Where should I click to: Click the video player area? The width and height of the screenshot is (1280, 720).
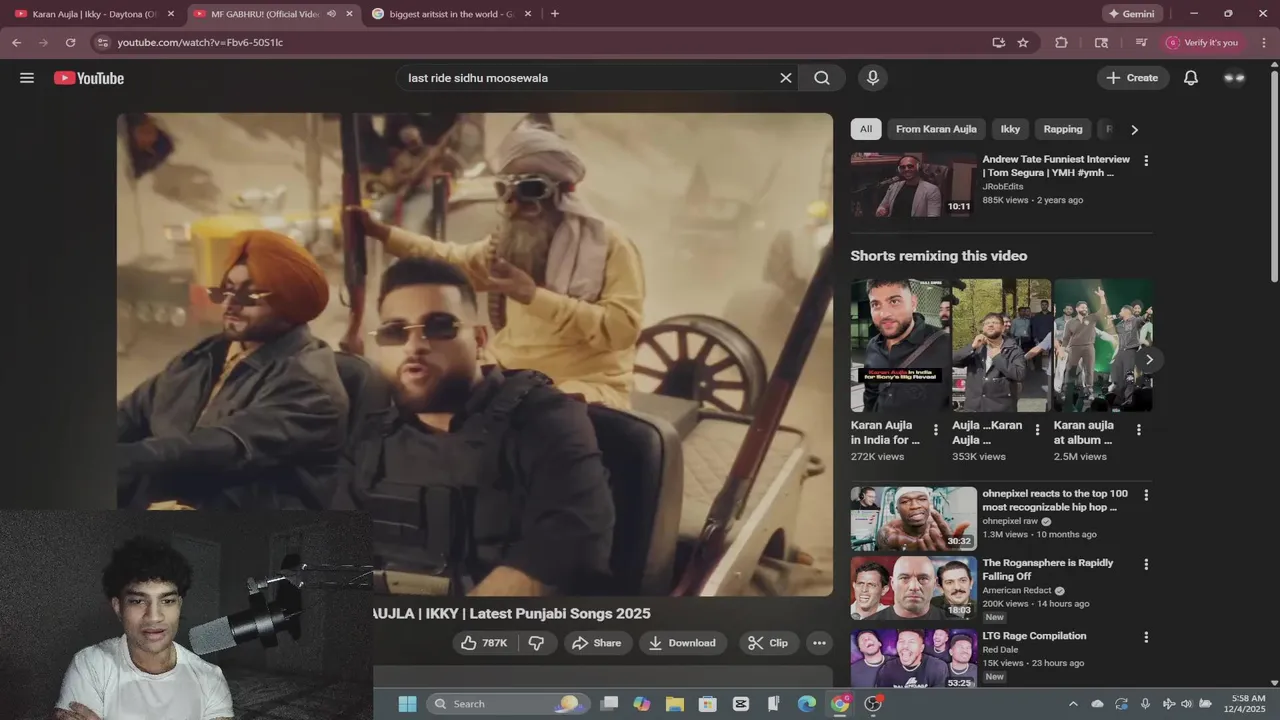(475, 354)
